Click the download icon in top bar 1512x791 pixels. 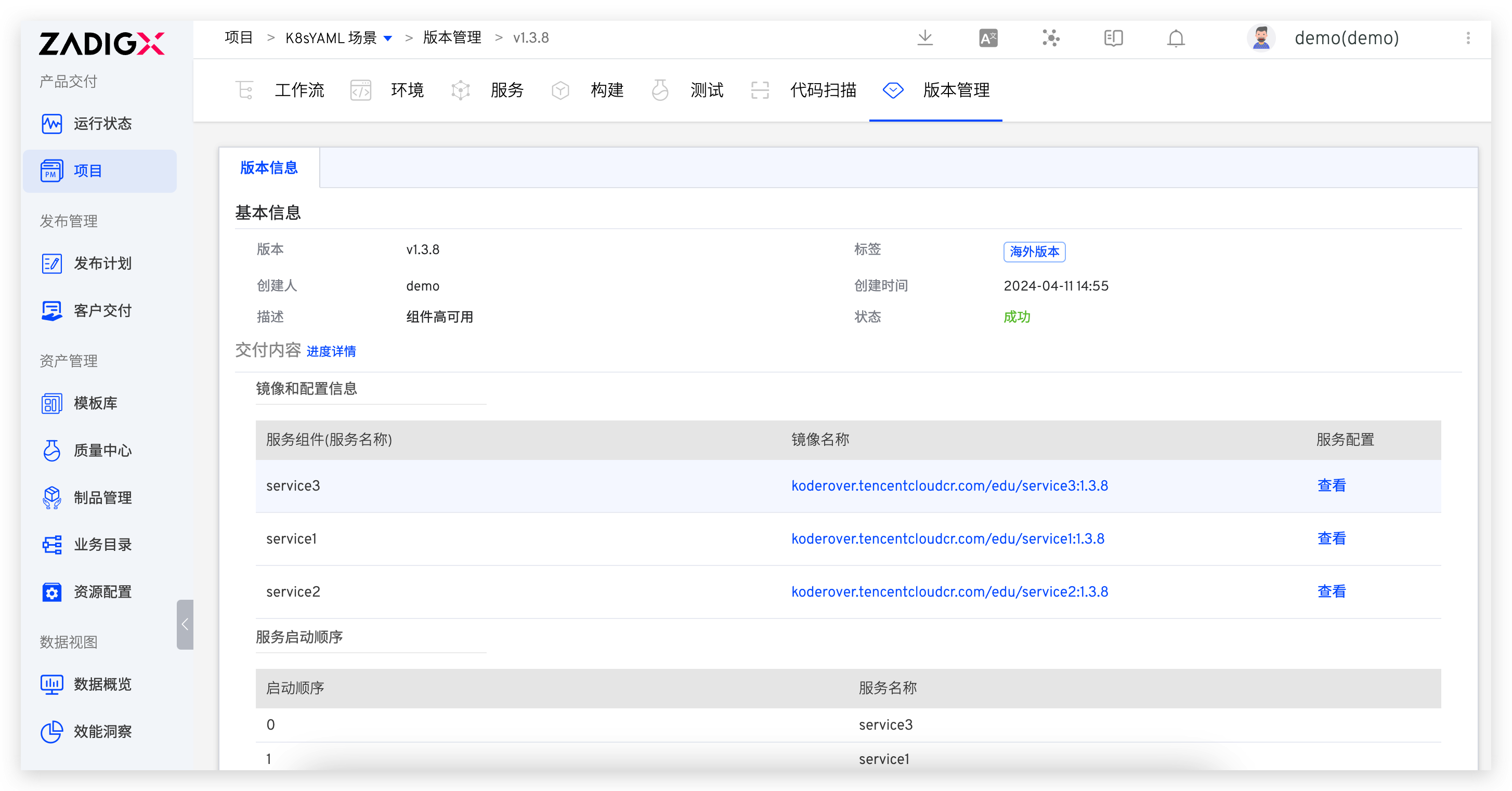coord(925,38)
